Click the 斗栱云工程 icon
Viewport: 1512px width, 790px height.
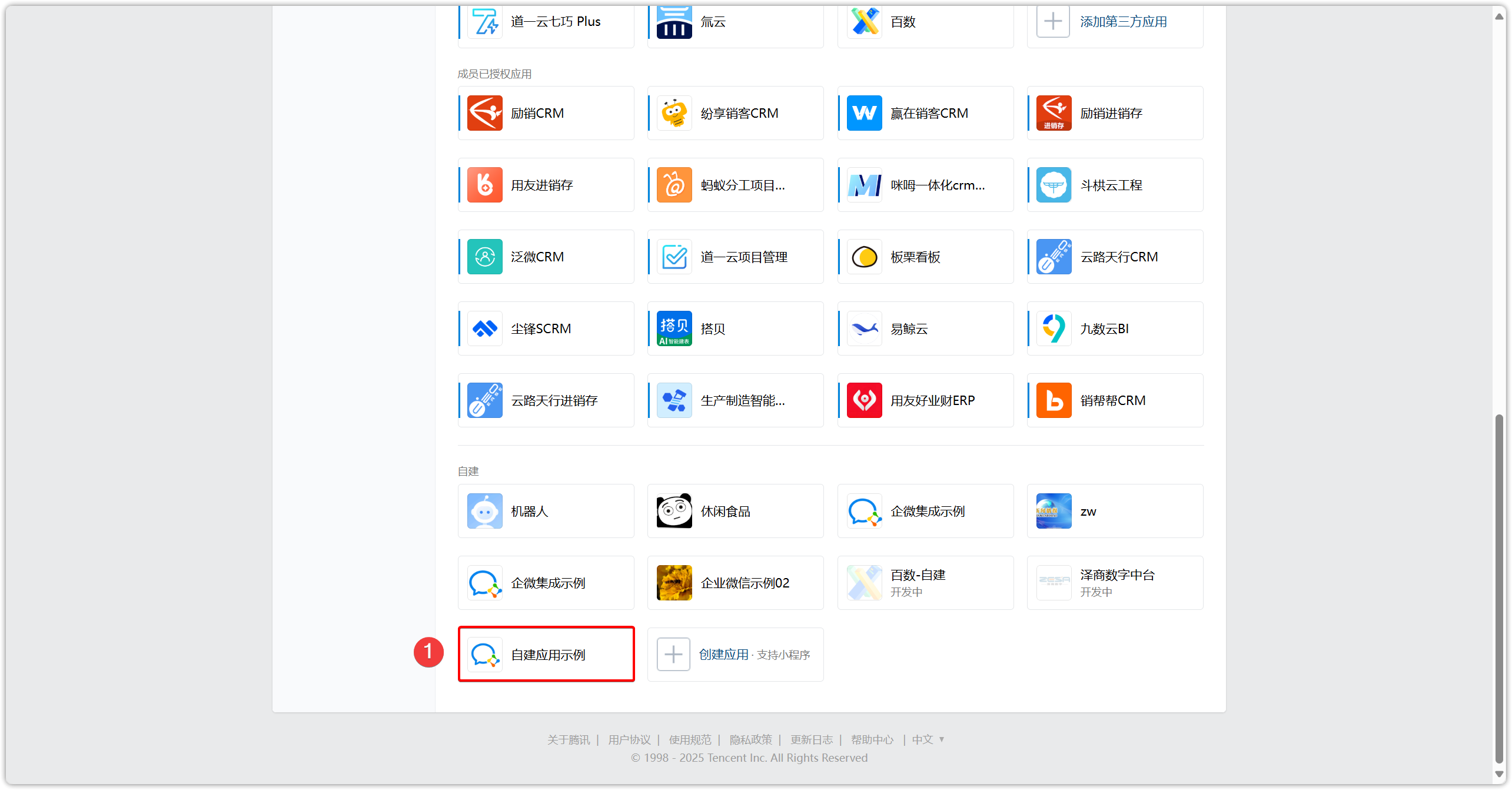1054,185
